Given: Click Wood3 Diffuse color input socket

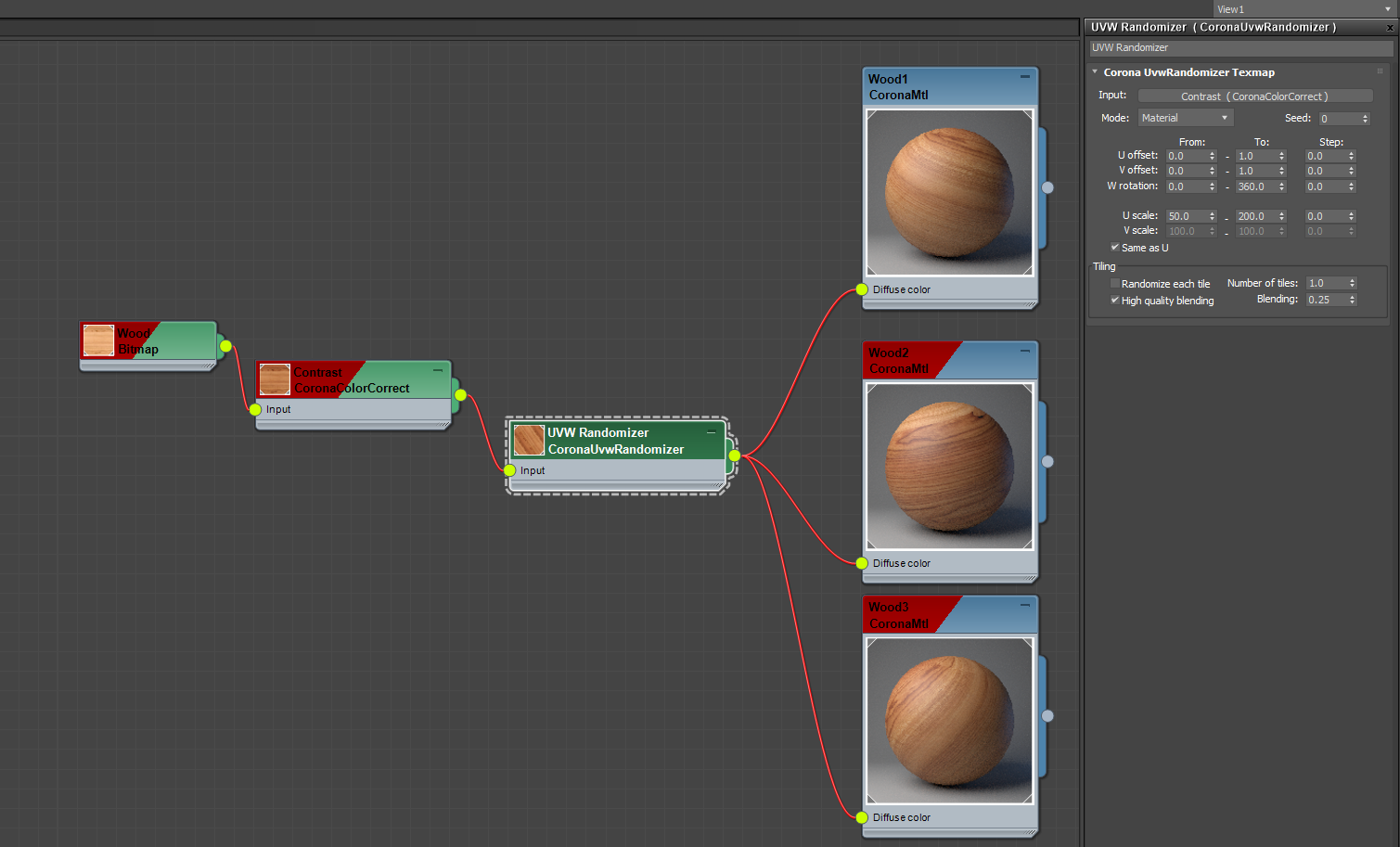Looking at the screenshot, I should pyautogui.click(x=862, y=817).
